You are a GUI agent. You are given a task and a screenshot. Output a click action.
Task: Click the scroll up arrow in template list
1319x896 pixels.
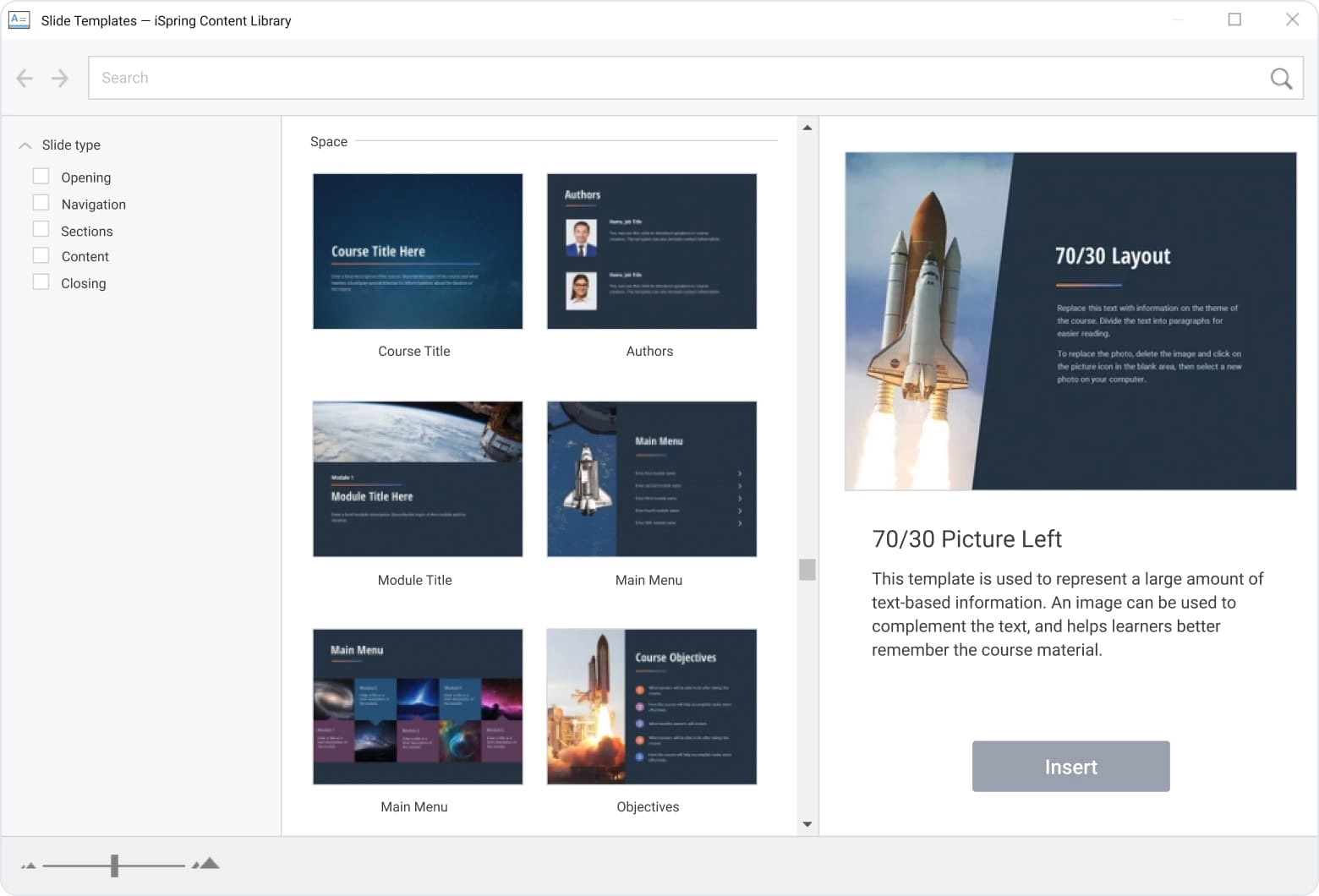(807, 128)
